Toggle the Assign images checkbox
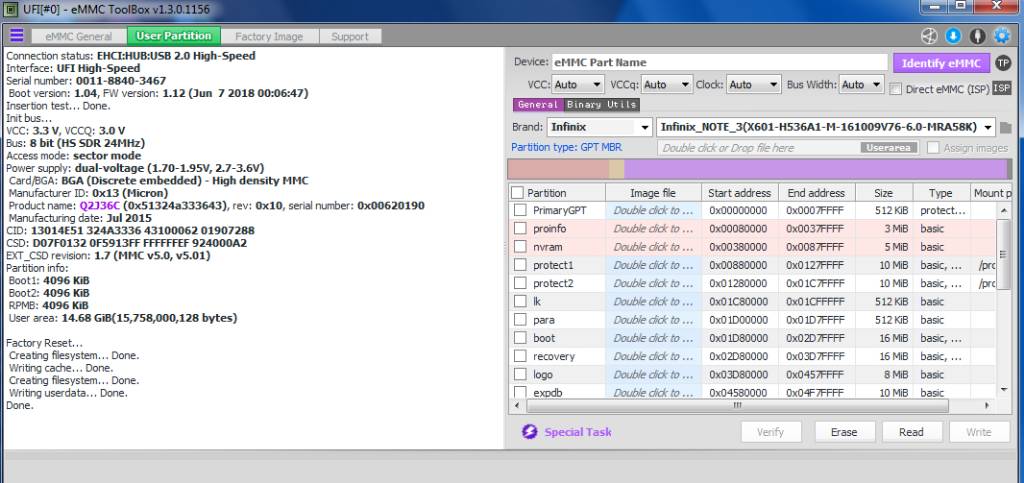Screen dimensions: 1024x483 933,148
